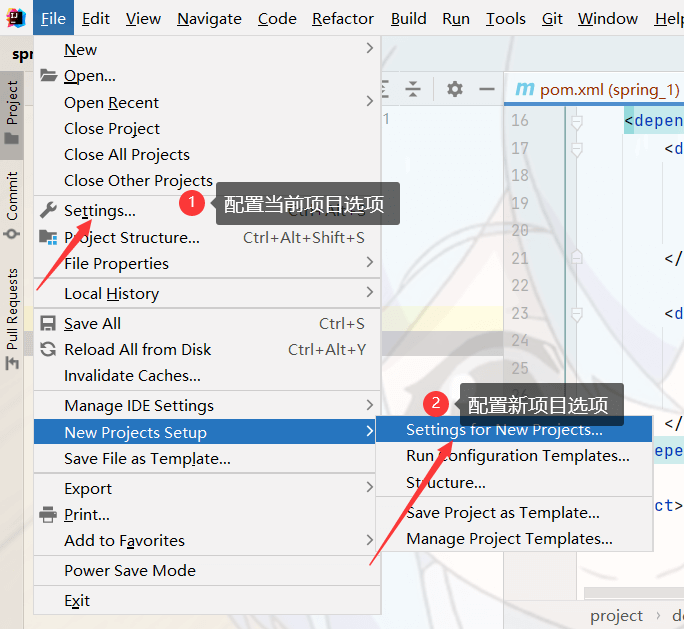Image resolution: width=684 pixels, height=629 pixels.
Task: Open the Run menu
Action: click(x=456, y=18)
